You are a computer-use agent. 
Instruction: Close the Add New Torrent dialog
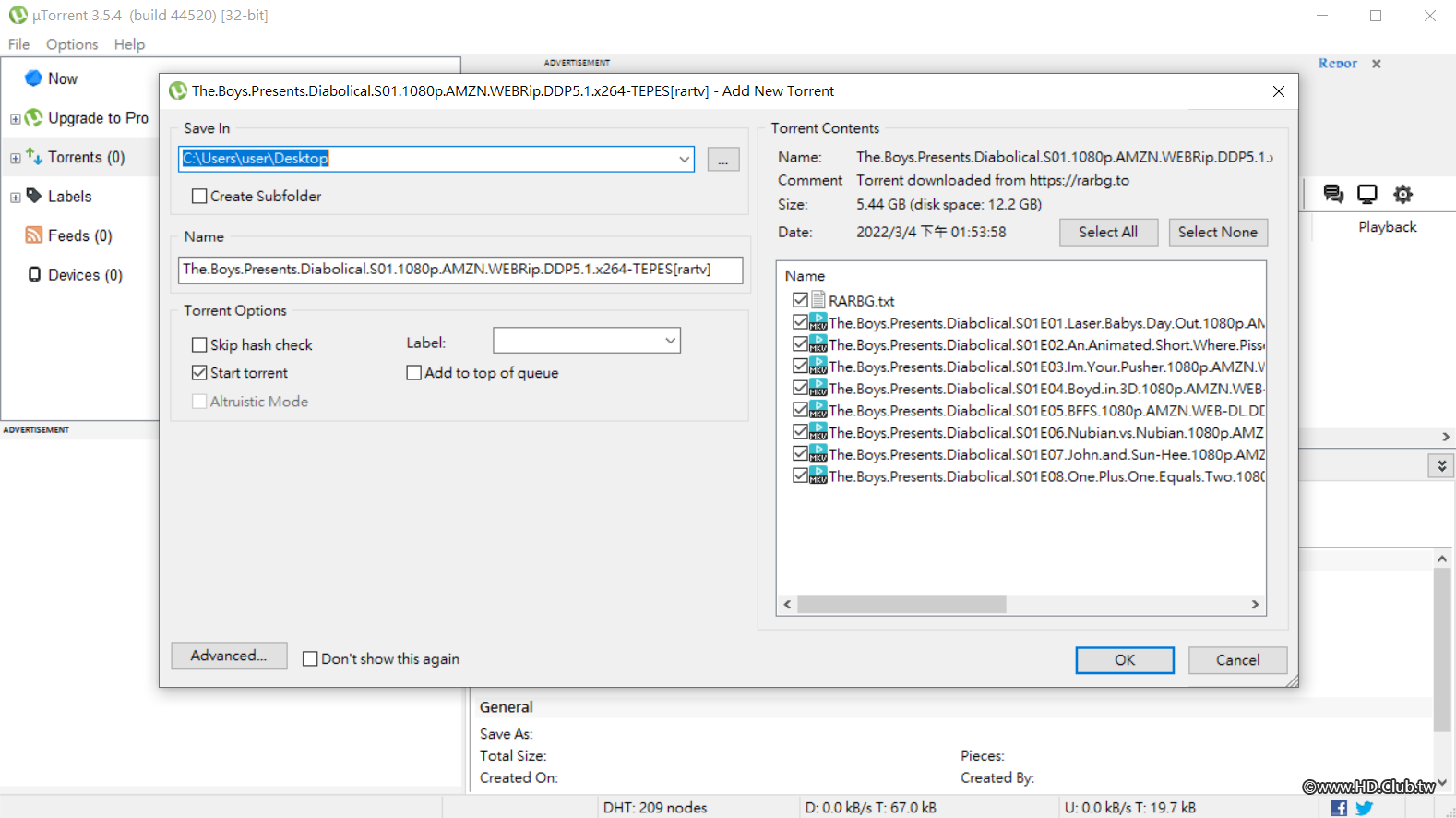pyautogui.click(x=1279, y=91)
